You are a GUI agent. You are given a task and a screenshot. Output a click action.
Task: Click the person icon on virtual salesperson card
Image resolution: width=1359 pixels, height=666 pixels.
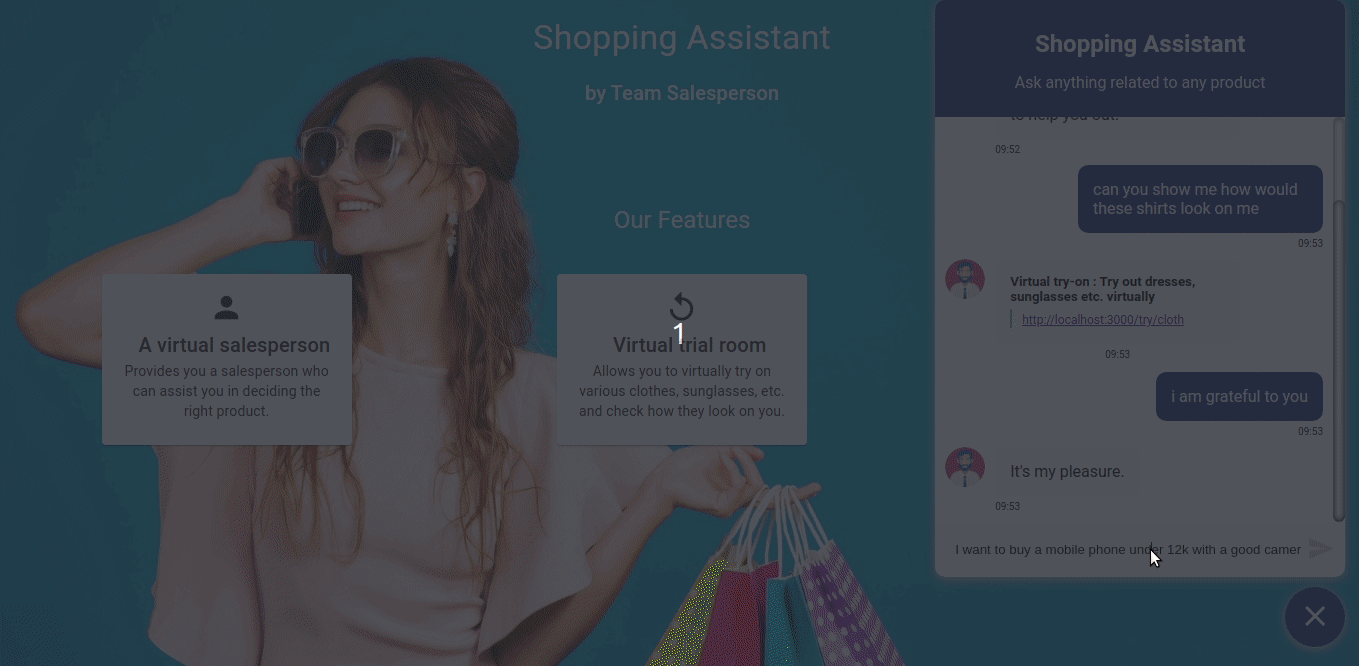click(x=227, y=308)
